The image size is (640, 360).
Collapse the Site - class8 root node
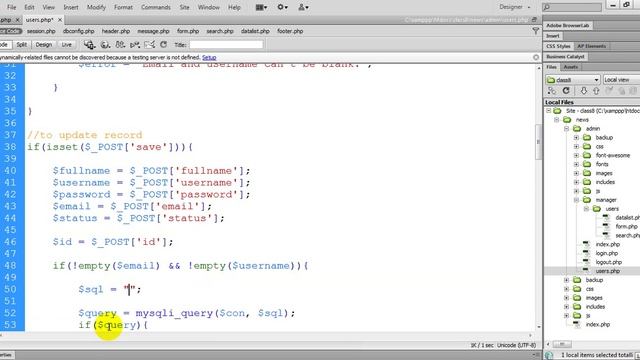tap(549, 111)
